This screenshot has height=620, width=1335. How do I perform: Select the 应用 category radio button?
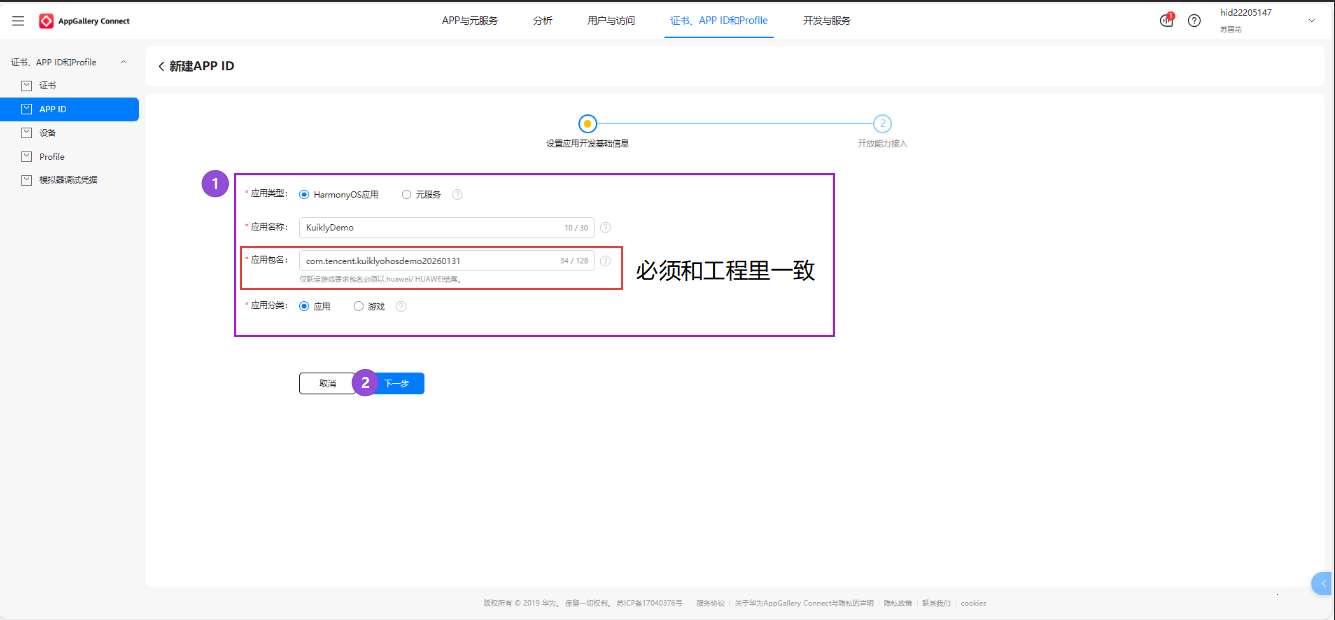[x=304, y=307]
